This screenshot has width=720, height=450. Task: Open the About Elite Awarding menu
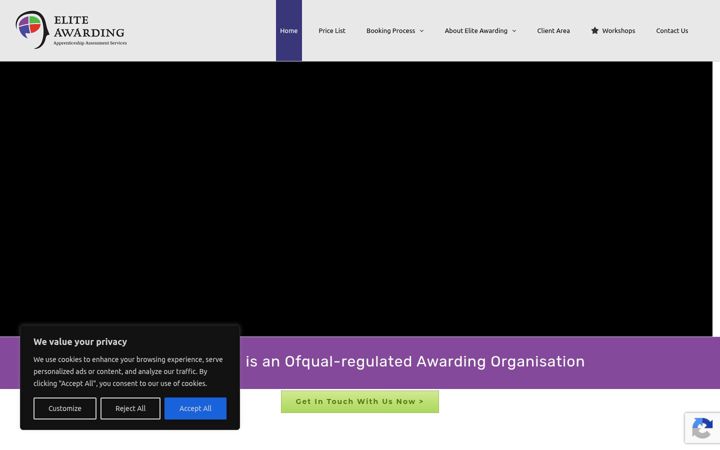click(476, 30)
